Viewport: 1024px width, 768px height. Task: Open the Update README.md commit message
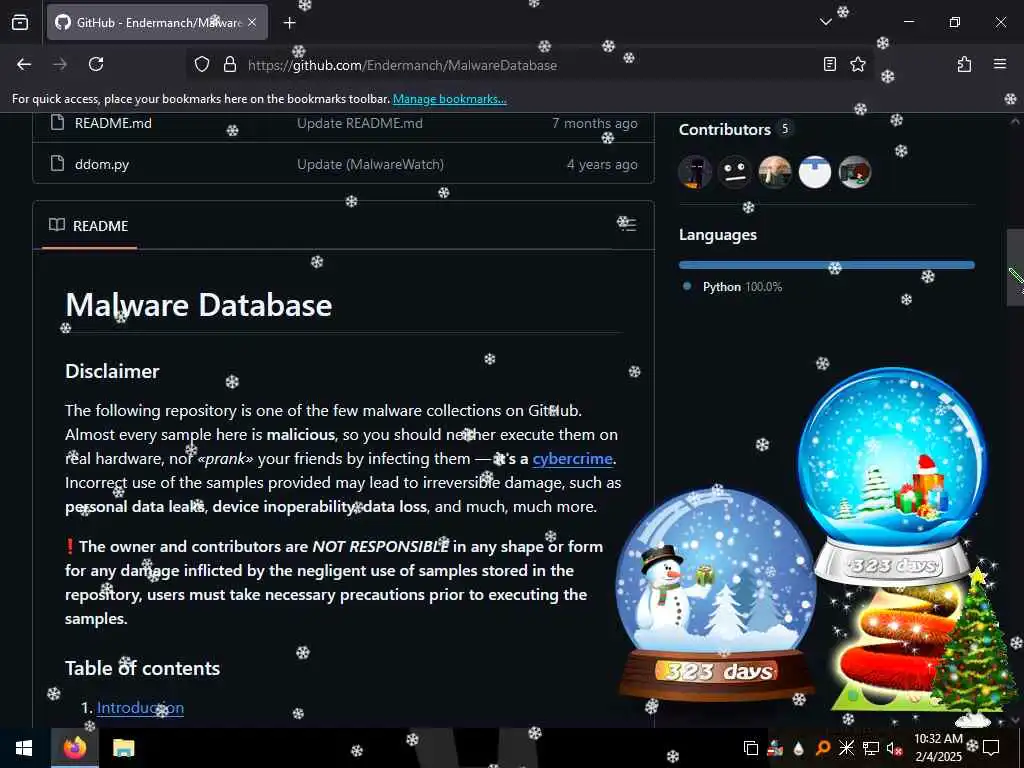pyautogui.click(x=360, y=123)
